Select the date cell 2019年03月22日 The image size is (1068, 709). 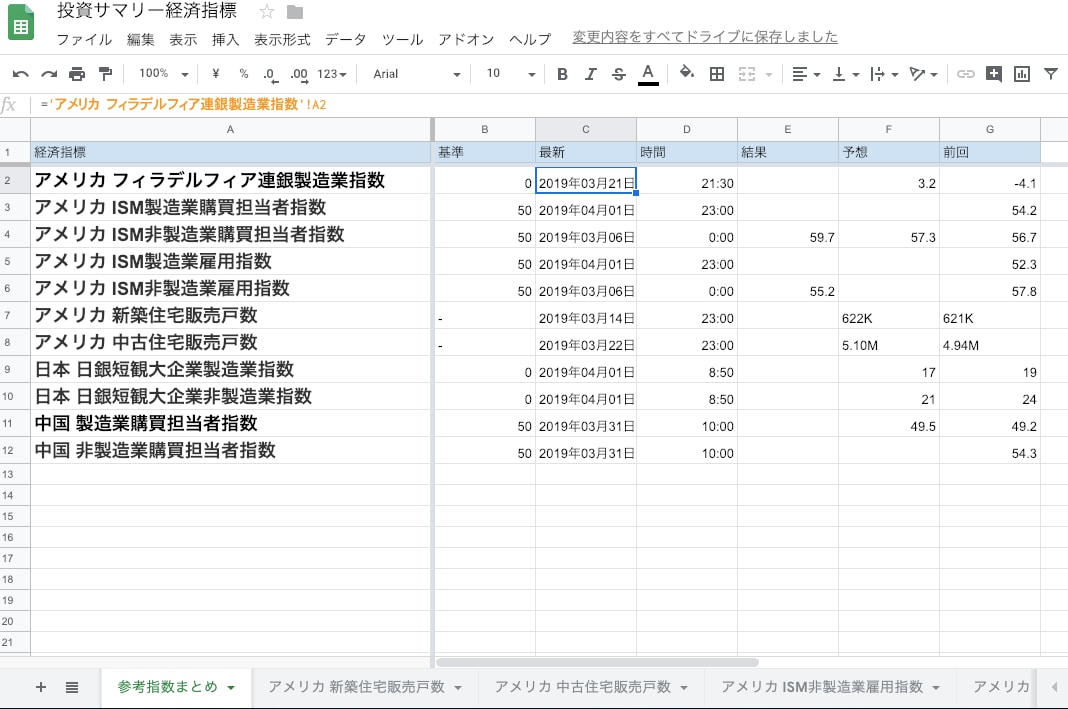coord(586,343)
